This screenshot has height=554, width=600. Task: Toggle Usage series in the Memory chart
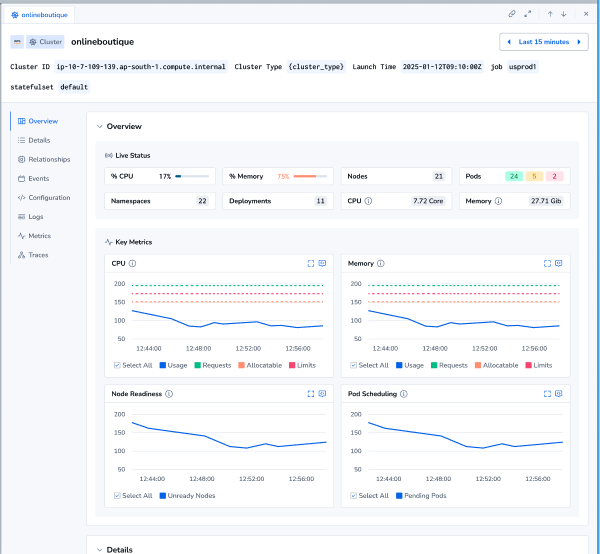click(410, 365)
